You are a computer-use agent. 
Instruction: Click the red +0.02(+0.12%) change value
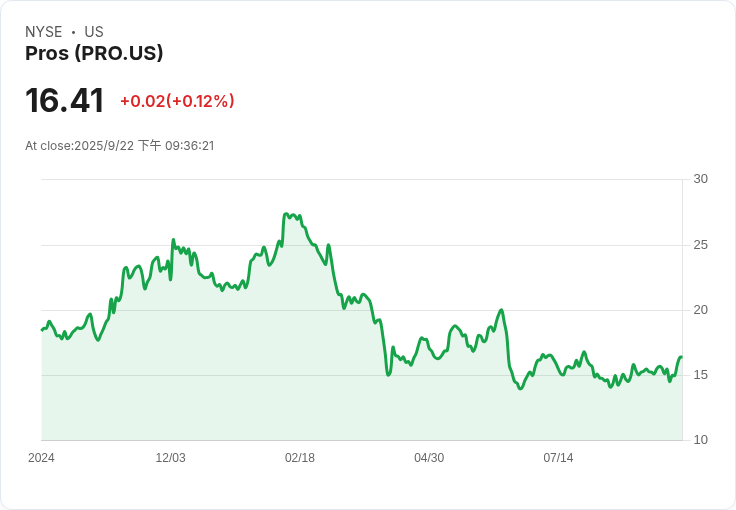pyautogui.click(x=177, y=101)
